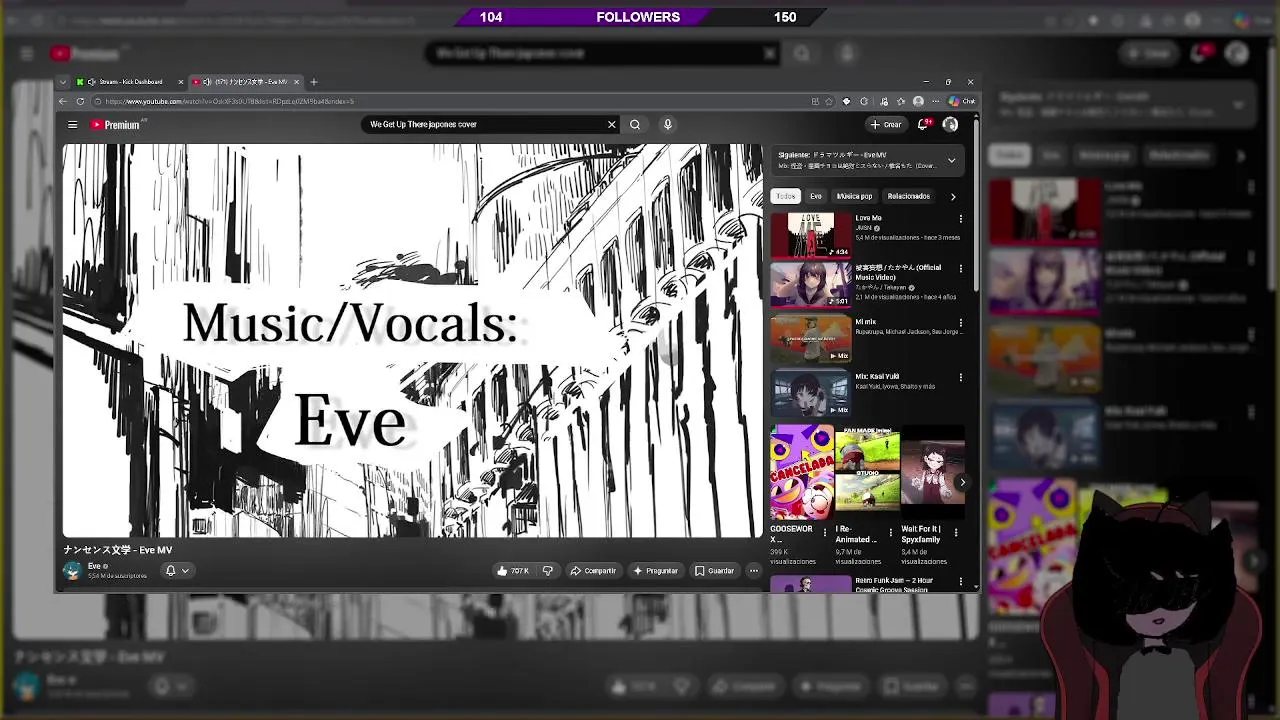This screenshot has width=1280, height=720.
Task: Open options for Love Me video
Action: (961, 219)
